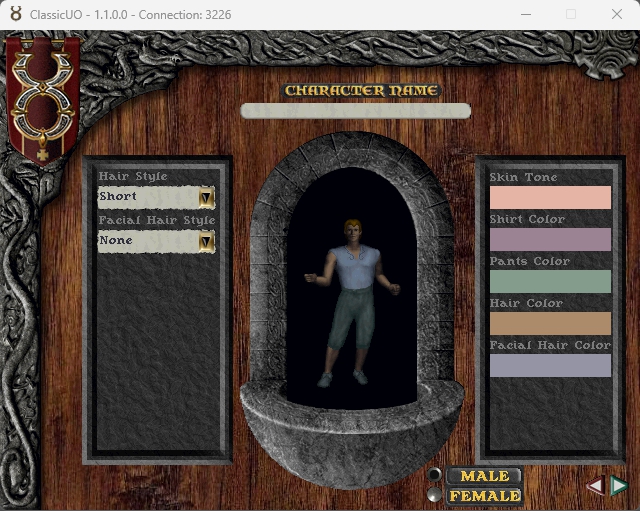This screenshot has height=511, width=640.
Task: Close the ClassicUO window
Action: [x=617, y=14]
